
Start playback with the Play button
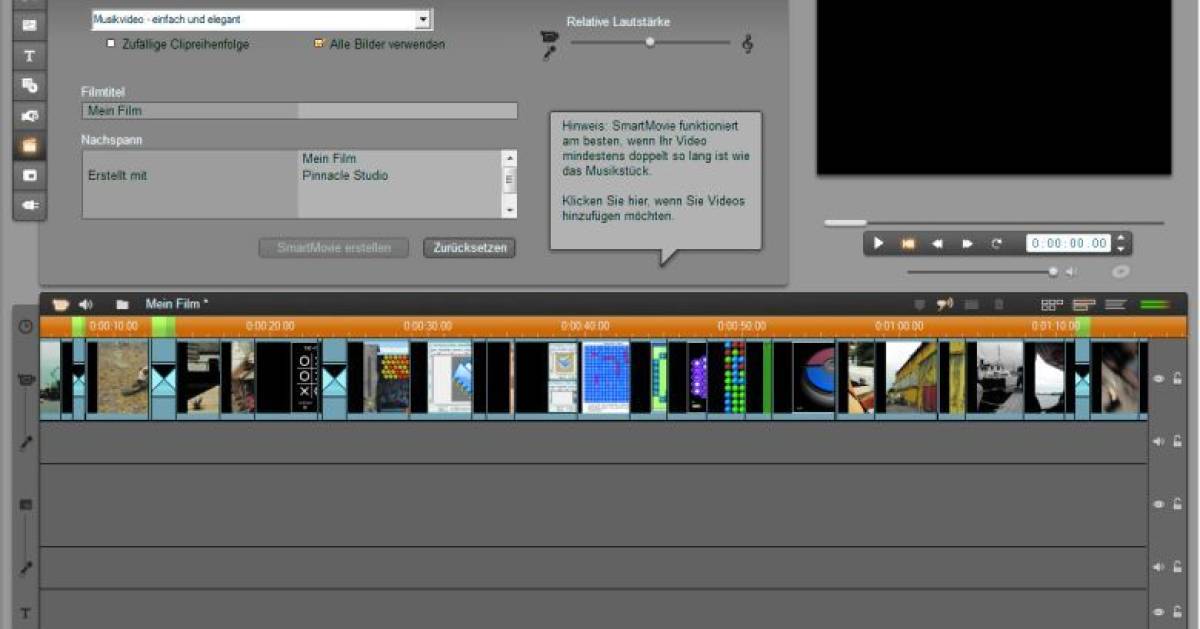878,243
